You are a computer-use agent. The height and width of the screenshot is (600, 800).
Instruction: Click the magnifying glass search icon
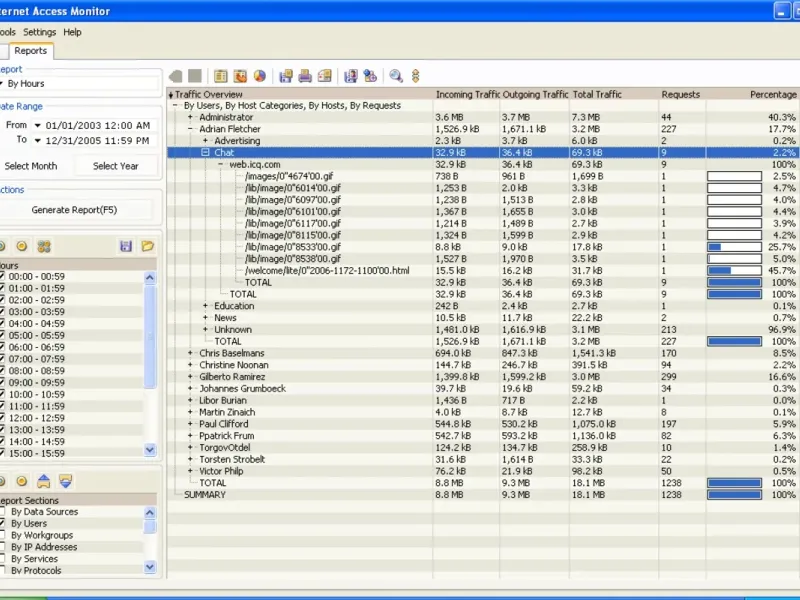(x=396, y=75)
